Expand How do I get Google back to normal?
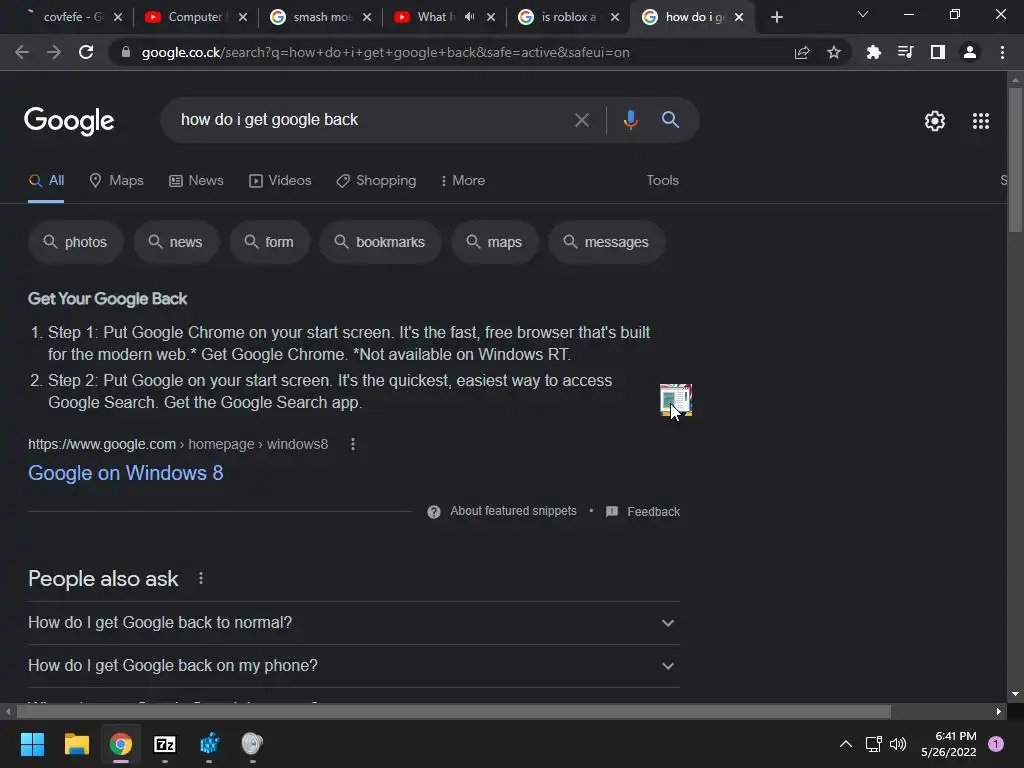The width and height of the screenshot is (1024, 768). click(353, 622)
